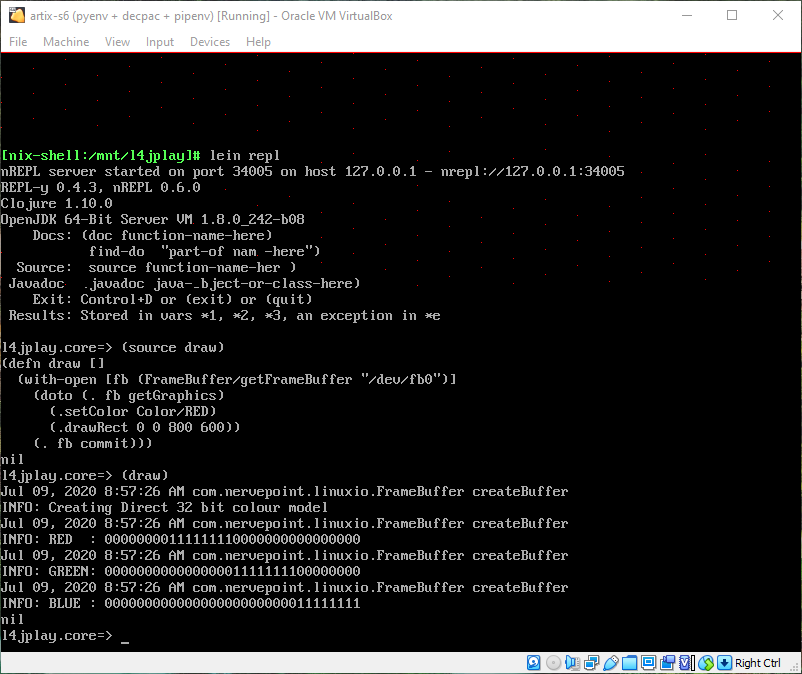Screen dimensions: 802x674
Task: Open the Input menu
Action: [x=160, y=42]
